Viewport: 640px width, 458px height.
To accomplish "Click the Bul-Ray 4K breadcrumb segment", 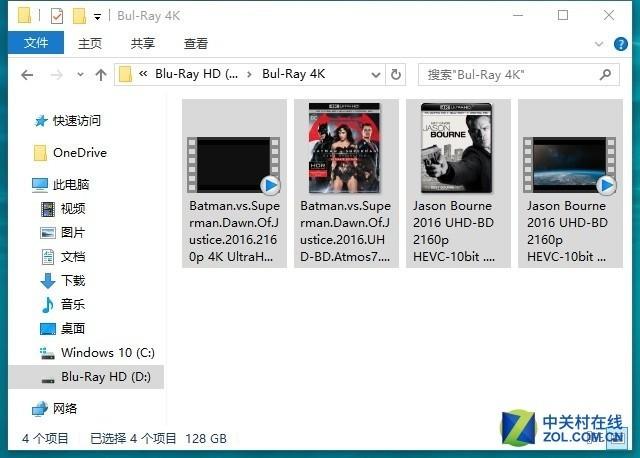I will pyautogui.click(x=294, y=74).
